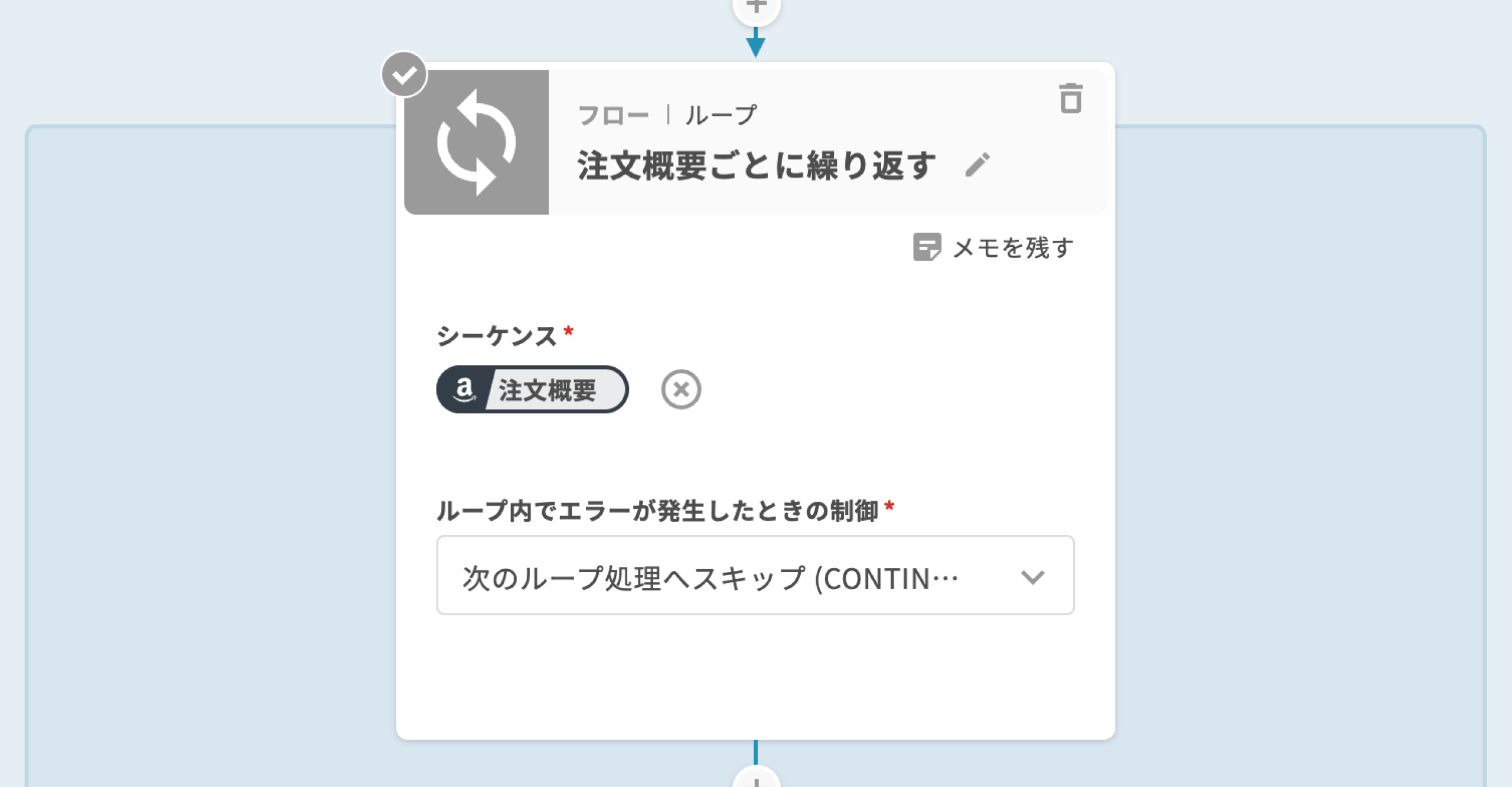Click the pencil icon to rename the step
This screenshot has height=787, width=1512.
tap(977, 165)
